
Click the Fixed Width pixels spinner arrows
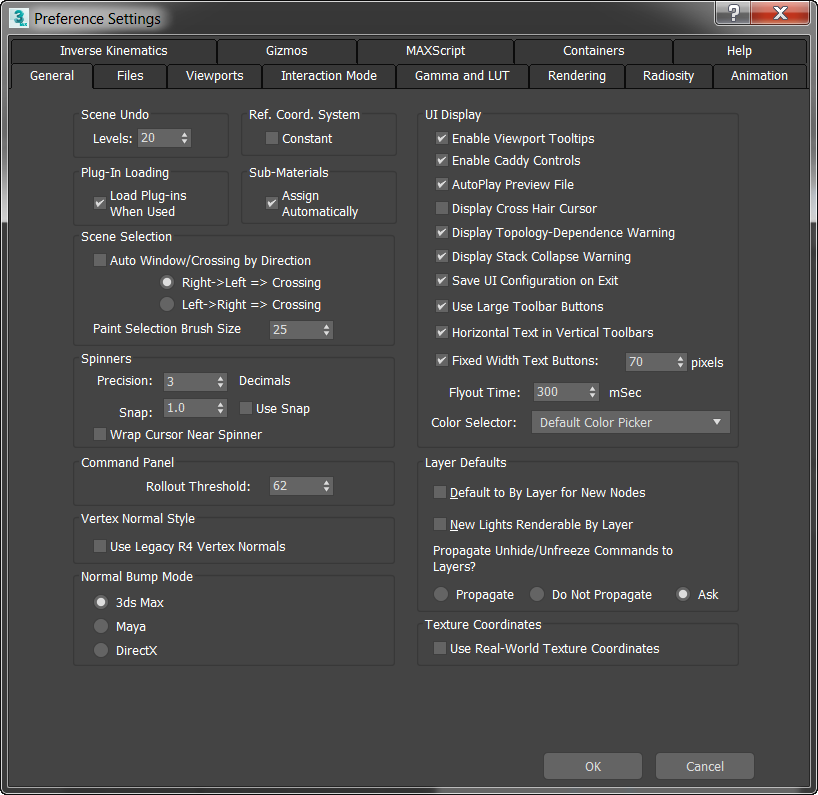click(x=680, y=362)
